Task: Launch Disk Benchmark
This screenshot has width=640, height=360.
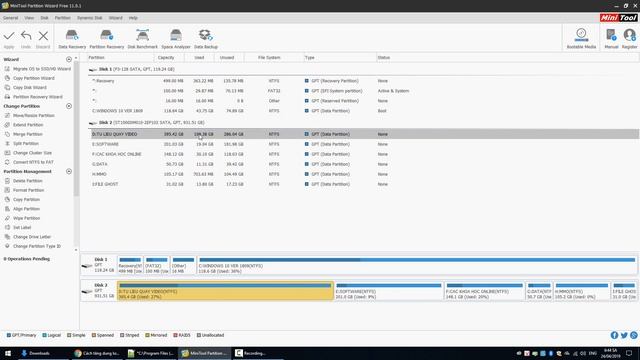Action: [x=142, y=39]
